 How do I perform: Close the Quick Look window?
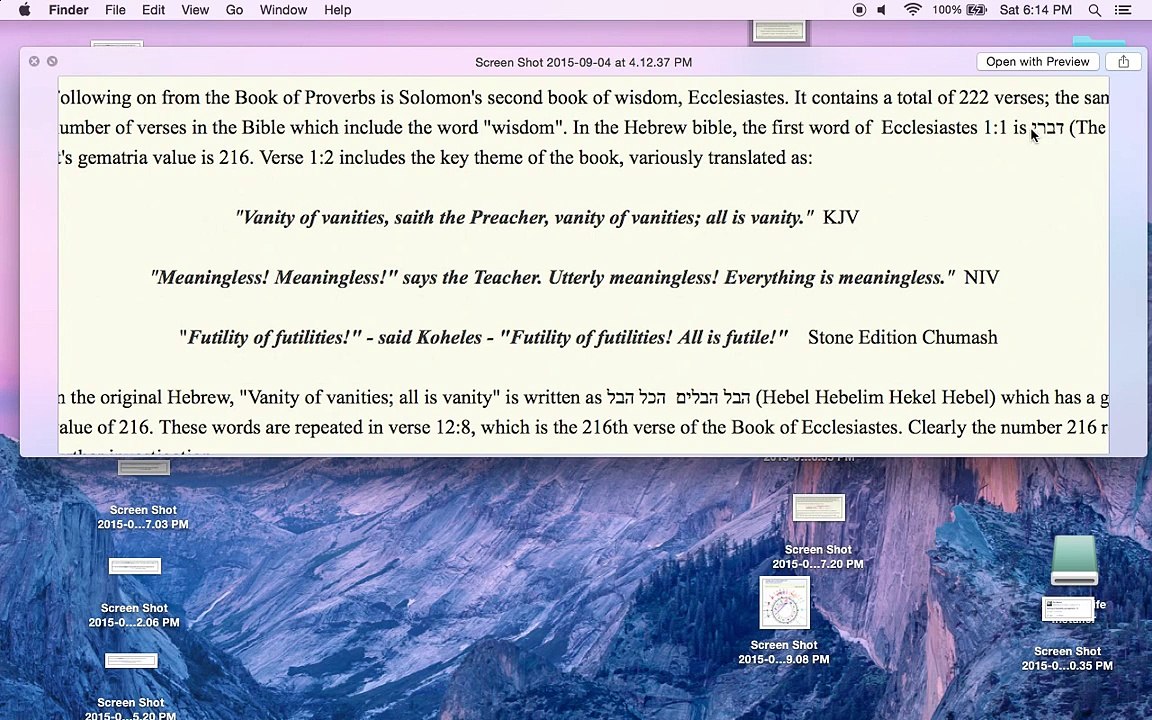click(x=34, y=61)
